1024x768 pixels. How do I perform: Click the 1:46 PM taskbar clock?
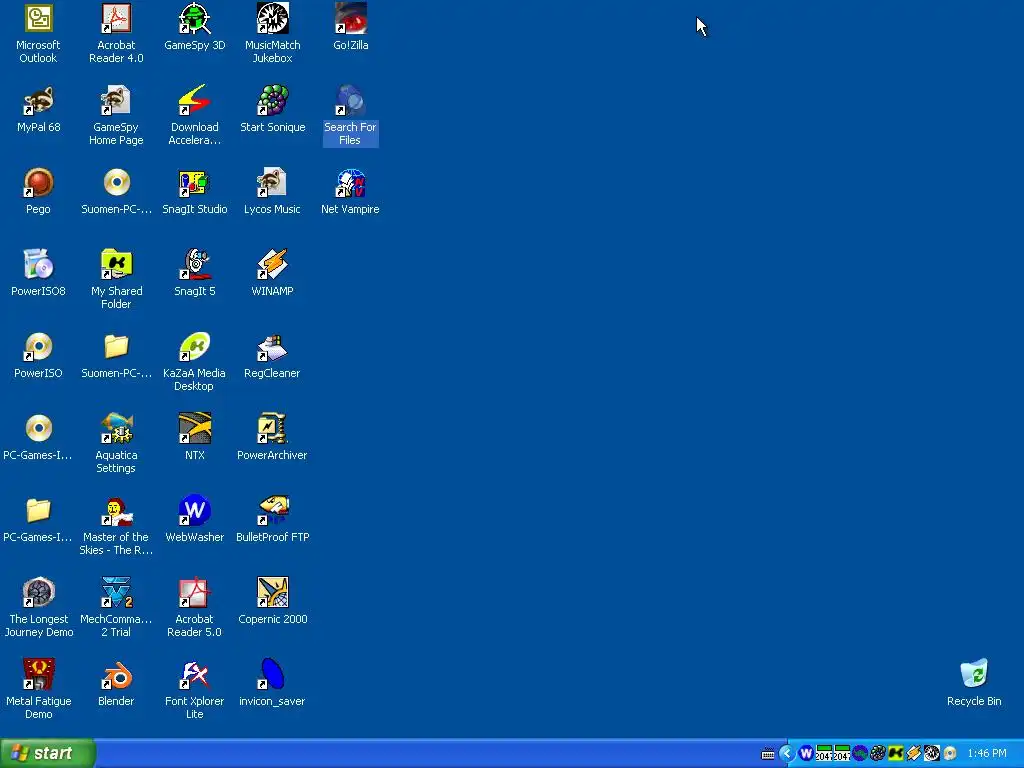[987, 754]
